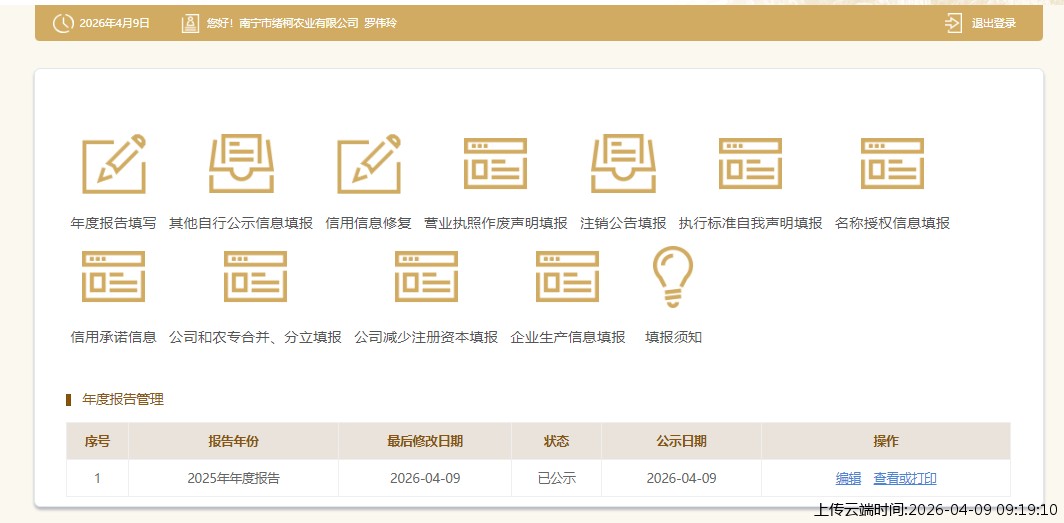1064x523 pixels.
Task: Click the user badge icon beside 您好
Action: (190, 23)
